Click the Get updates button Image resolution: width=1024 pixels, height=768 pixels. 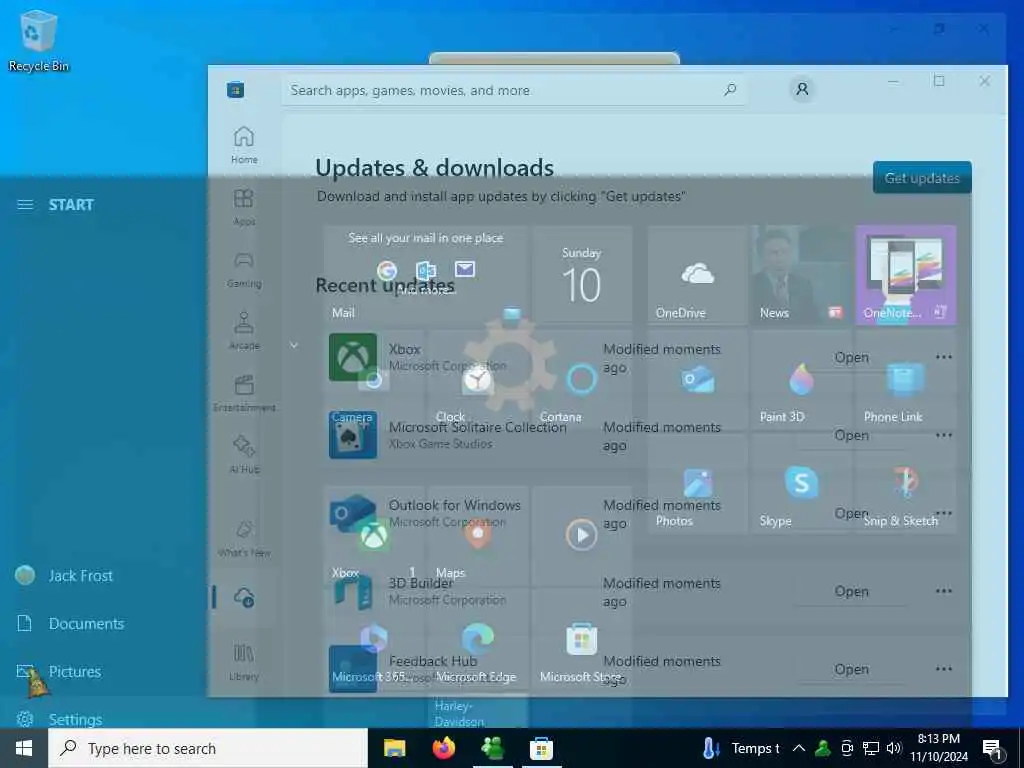921,178
